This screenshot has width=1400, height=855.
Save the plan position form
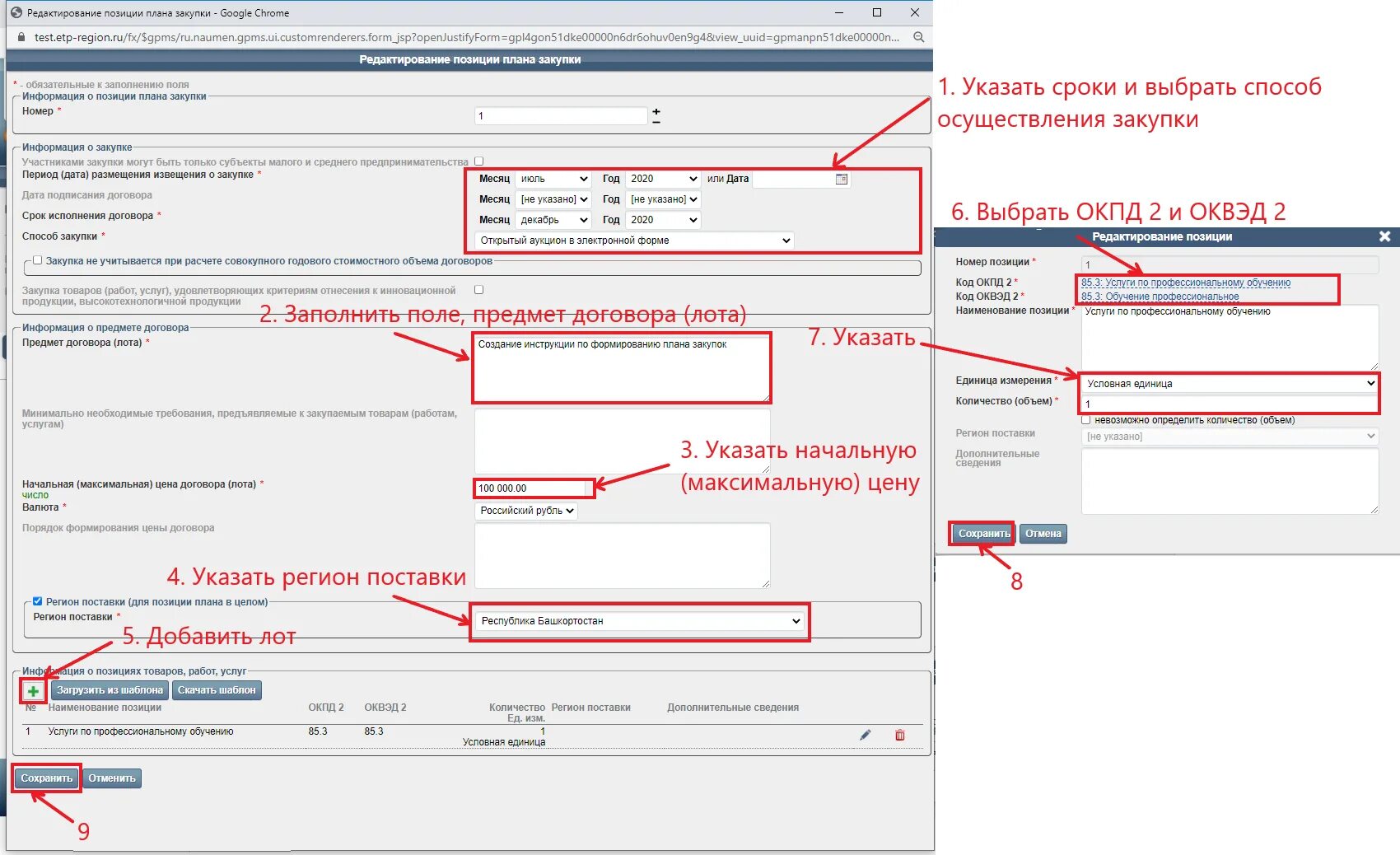point(47,778)
